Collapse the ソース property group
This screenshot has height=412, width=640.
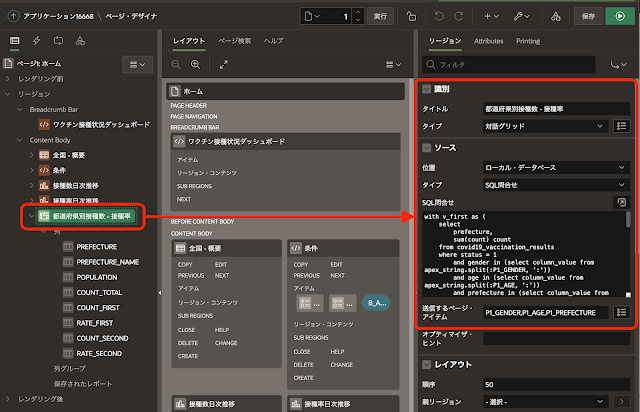coord(427,148)
